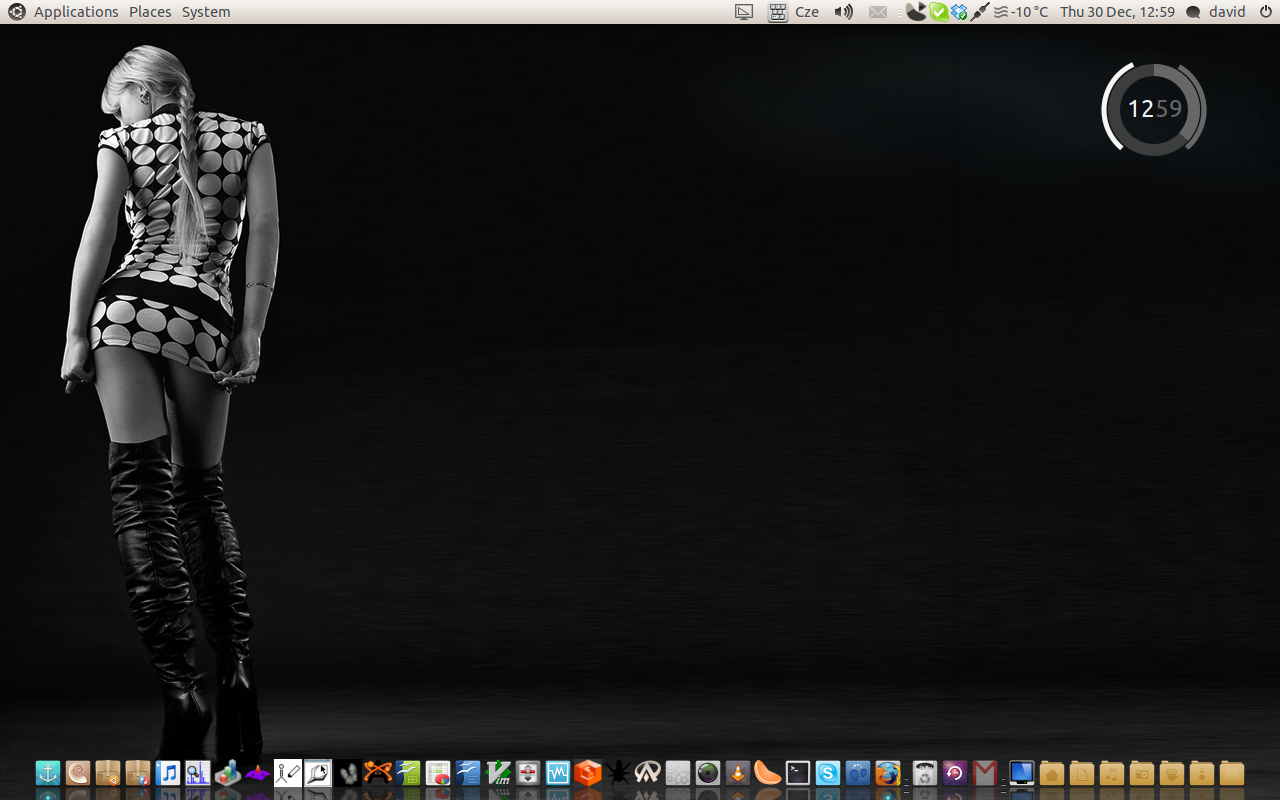
Task: Open the blue waveform monitor icon
Action: 558,773
